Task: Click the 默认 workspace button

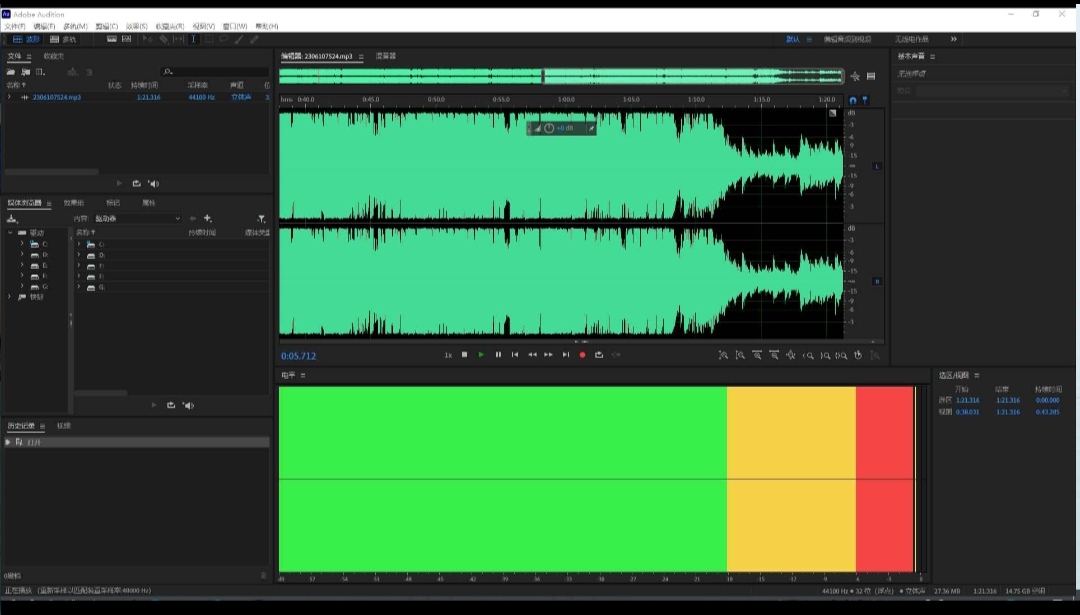Action: pos(792,39)
